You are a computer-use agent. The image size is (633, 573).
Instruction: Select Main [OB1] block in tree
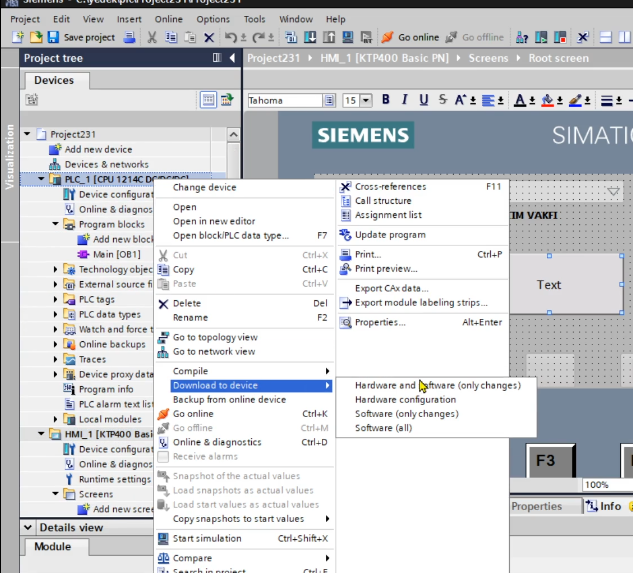(x=117, y=254)
